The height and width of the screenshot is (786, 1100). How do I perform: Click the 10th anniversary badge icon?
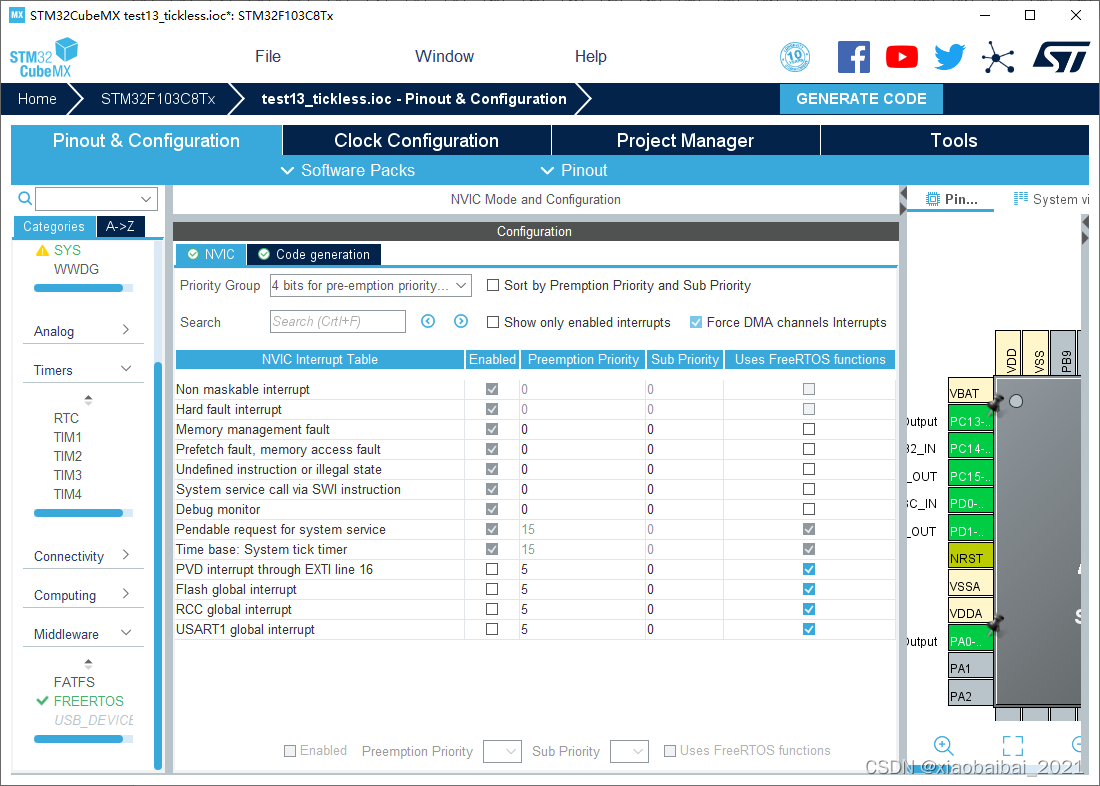pos(795,57)
